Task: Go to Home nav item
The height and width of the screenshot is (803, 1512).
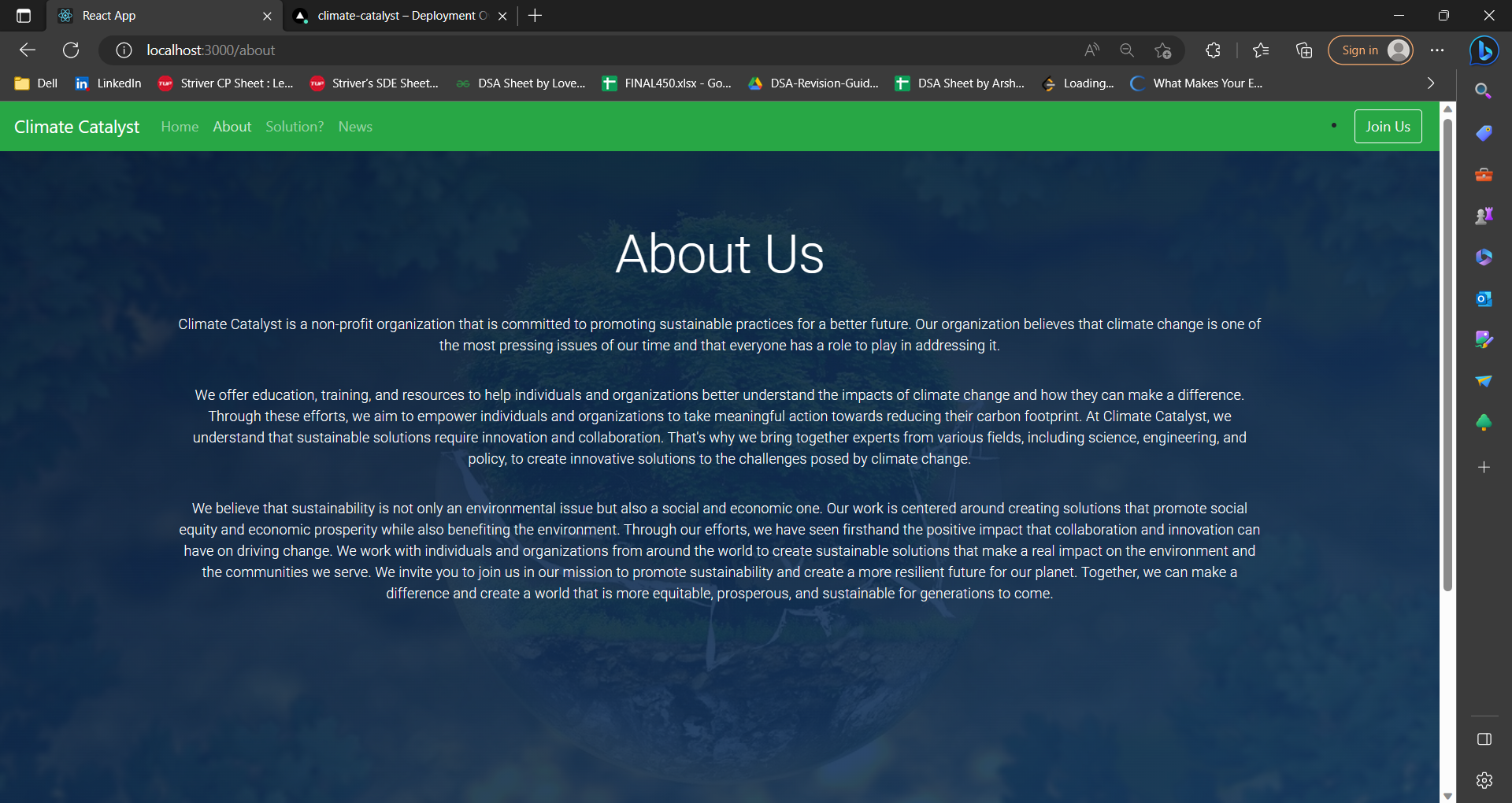Action: (180, 127)
